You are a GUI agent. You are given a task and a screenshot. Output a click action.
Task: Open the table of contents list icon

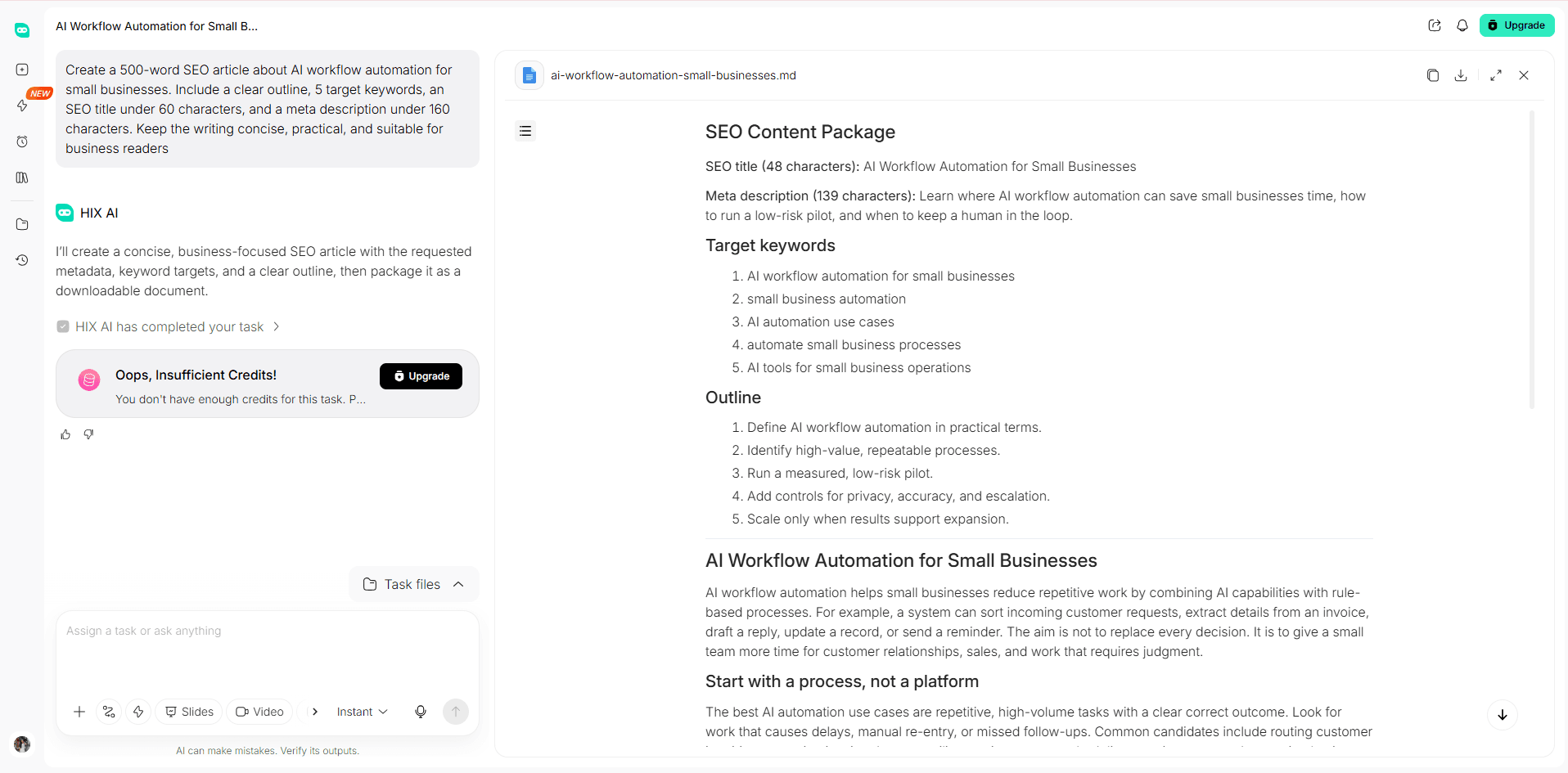click(525, 131)
